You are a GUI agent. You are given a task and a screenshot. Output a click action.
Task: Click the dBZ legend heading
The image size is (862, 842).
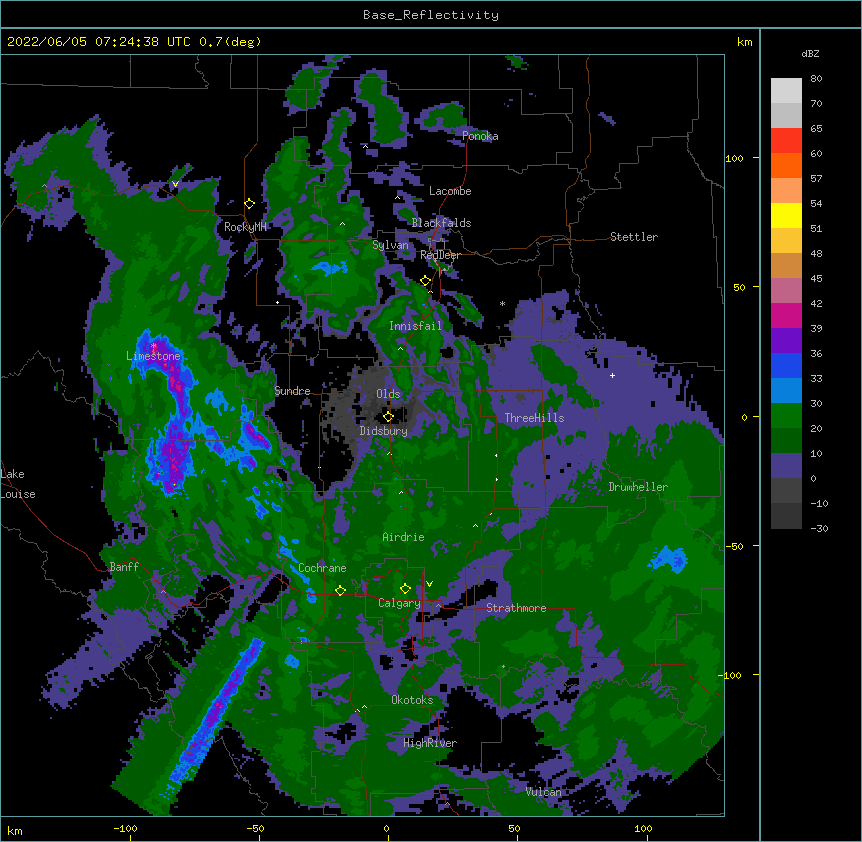tap(810, 53)
